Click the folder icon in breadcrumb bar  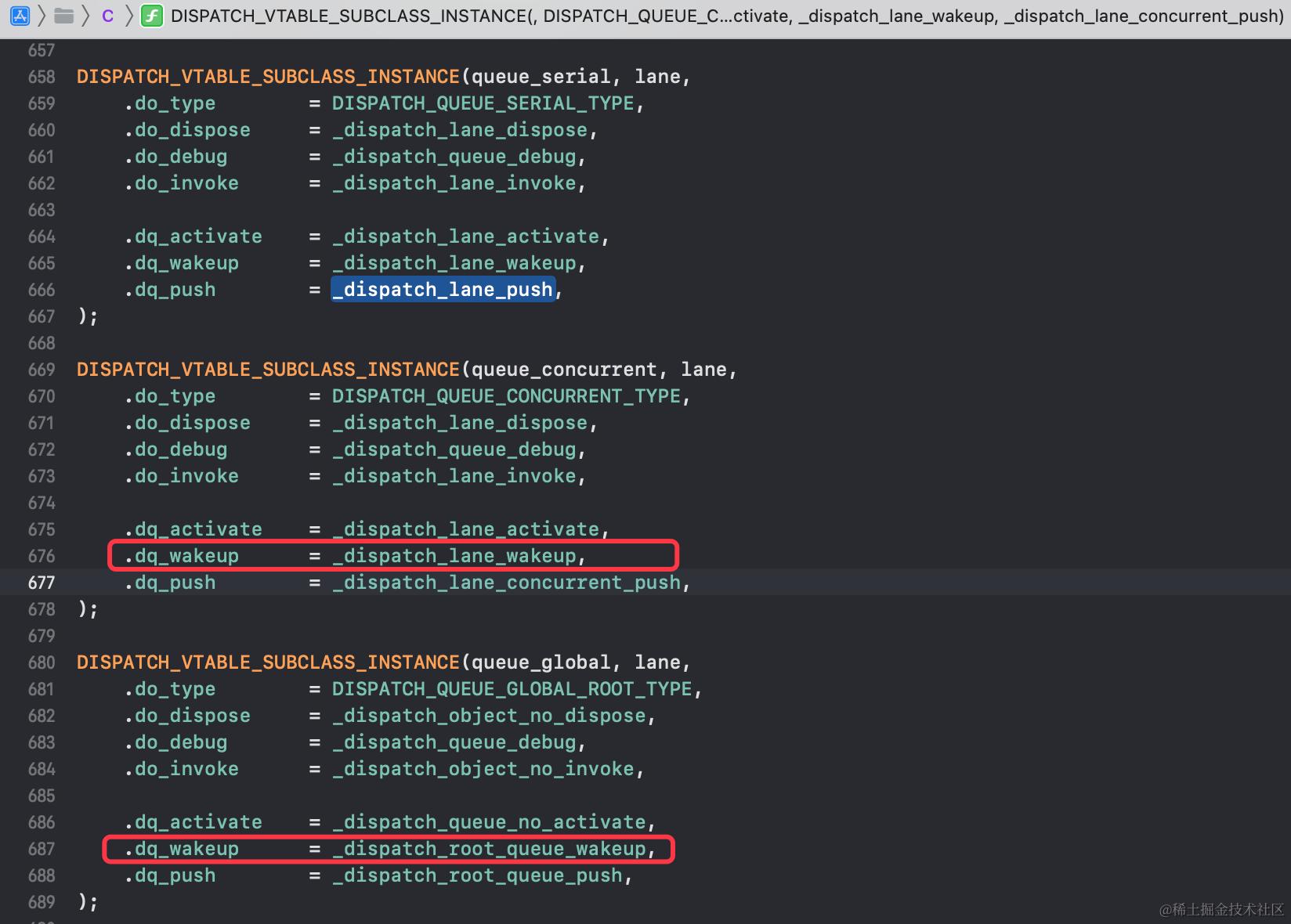coord(64,16)
